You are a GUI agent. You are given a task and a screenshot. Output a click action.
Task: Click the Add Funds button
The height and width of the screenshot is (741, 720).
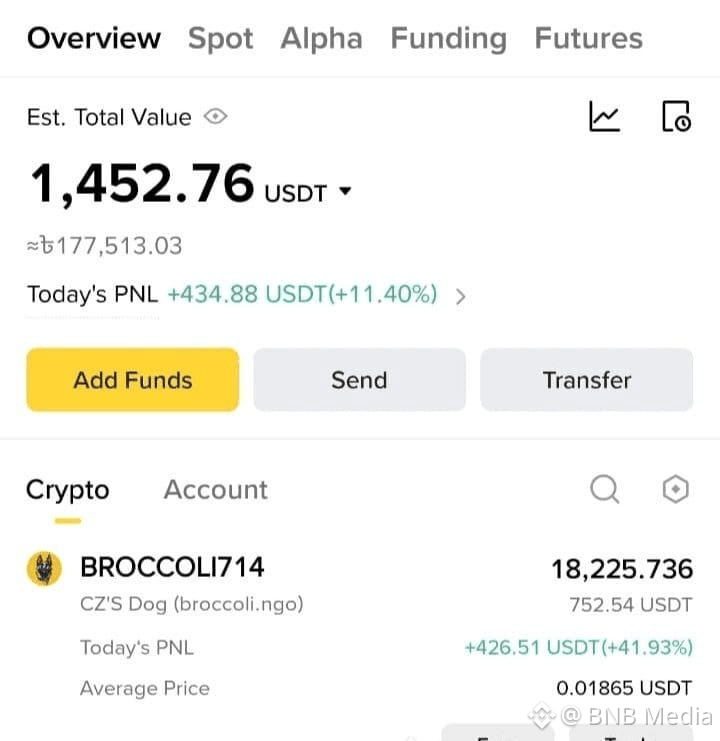133,380
